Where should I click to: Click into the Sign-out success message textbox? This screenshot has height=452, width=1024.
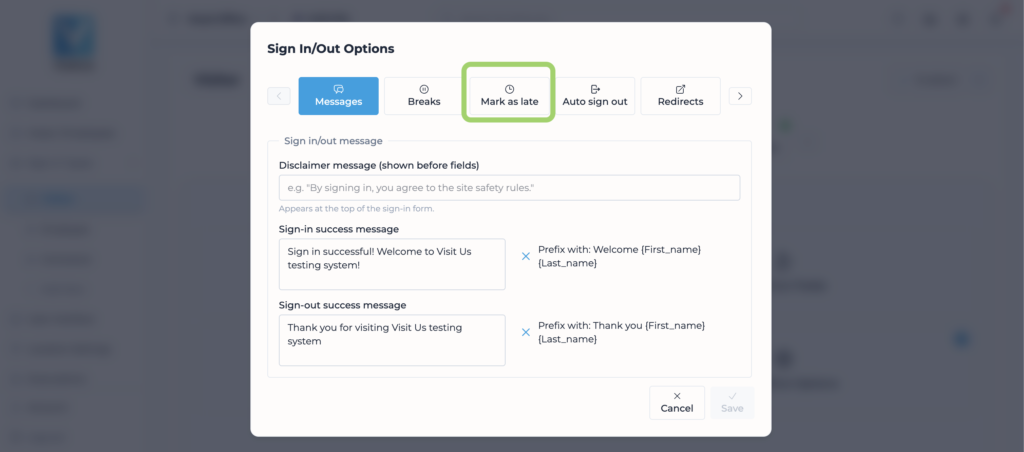tap(392, 340)
